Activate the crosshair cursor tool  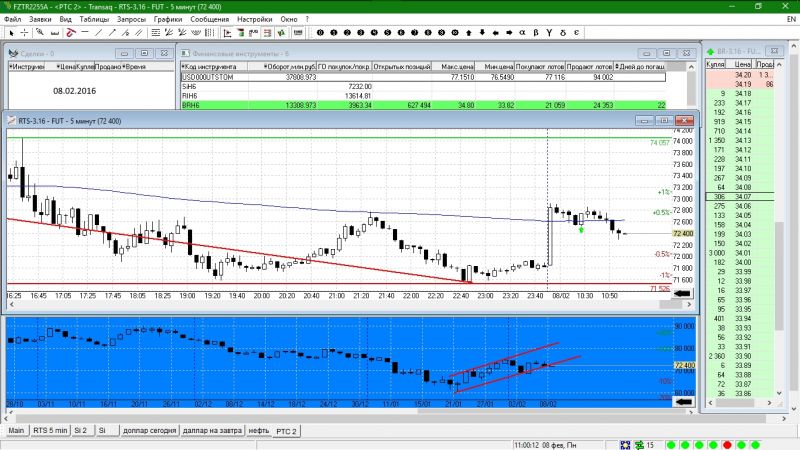pyautogui.click(x=24, y=33)
